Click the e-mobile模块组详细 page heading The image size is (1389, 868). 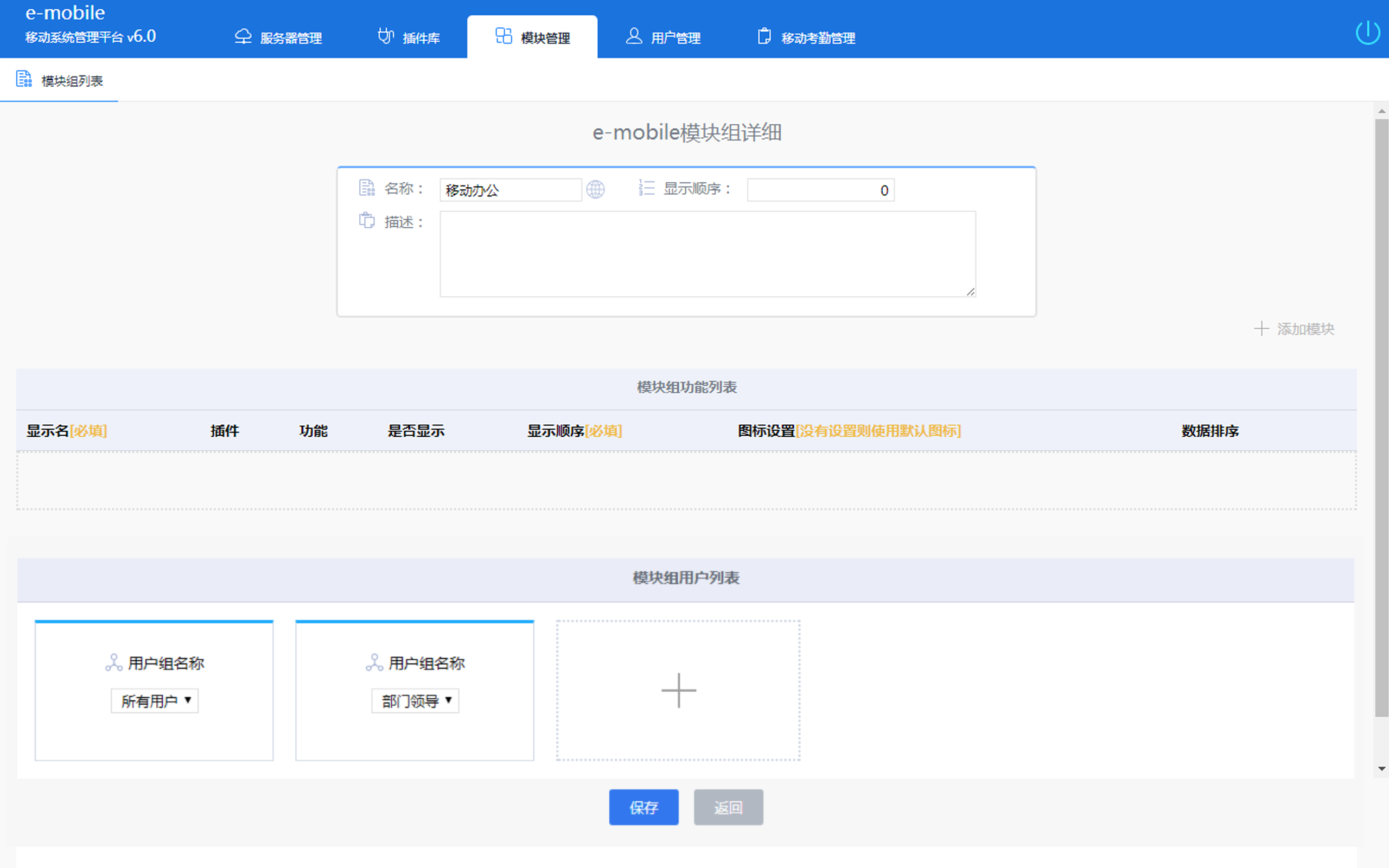click(687, 132)
